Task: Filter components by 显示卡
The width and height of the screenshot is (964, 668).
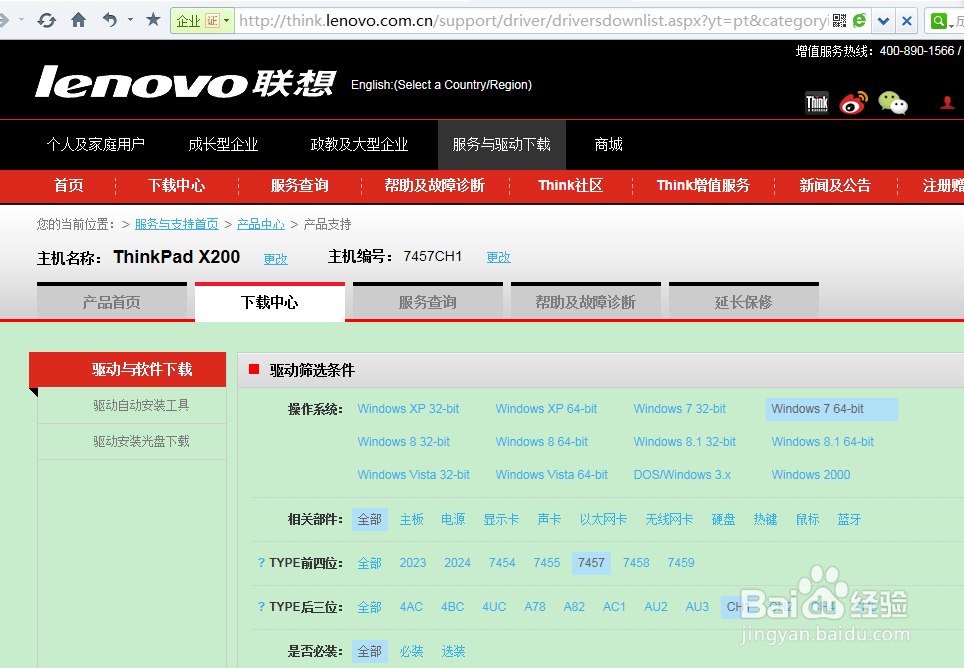Action: click(x=501, y=519)
